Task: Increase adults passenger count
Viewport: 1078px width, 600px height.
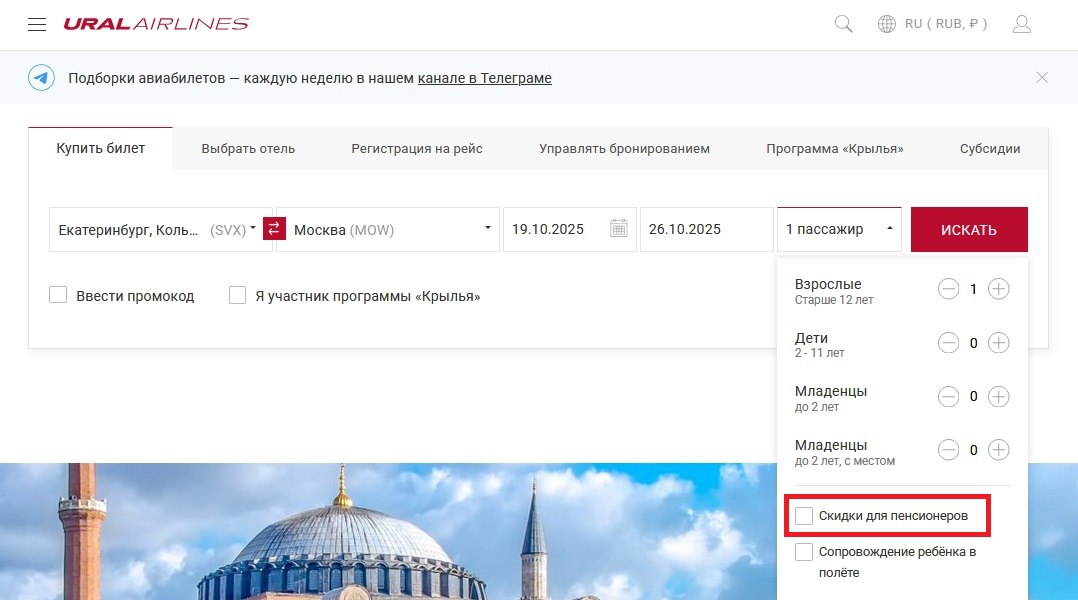Action: 998,289
